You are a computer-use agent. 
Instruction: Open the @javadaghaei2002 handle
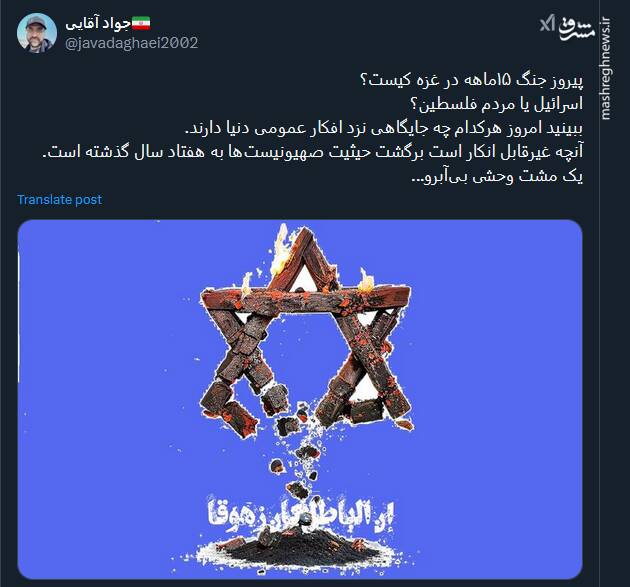tap(131, 43)
